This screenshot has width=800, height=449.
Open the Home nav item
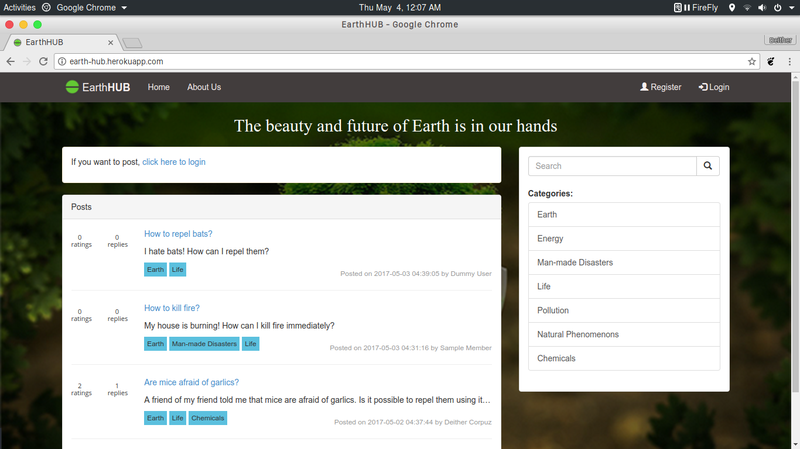click(158, 87)
